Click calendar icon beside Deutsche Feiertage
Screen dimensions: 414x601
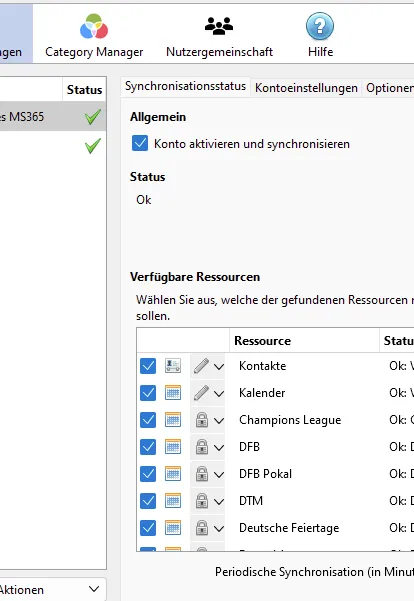coord(173,528)
